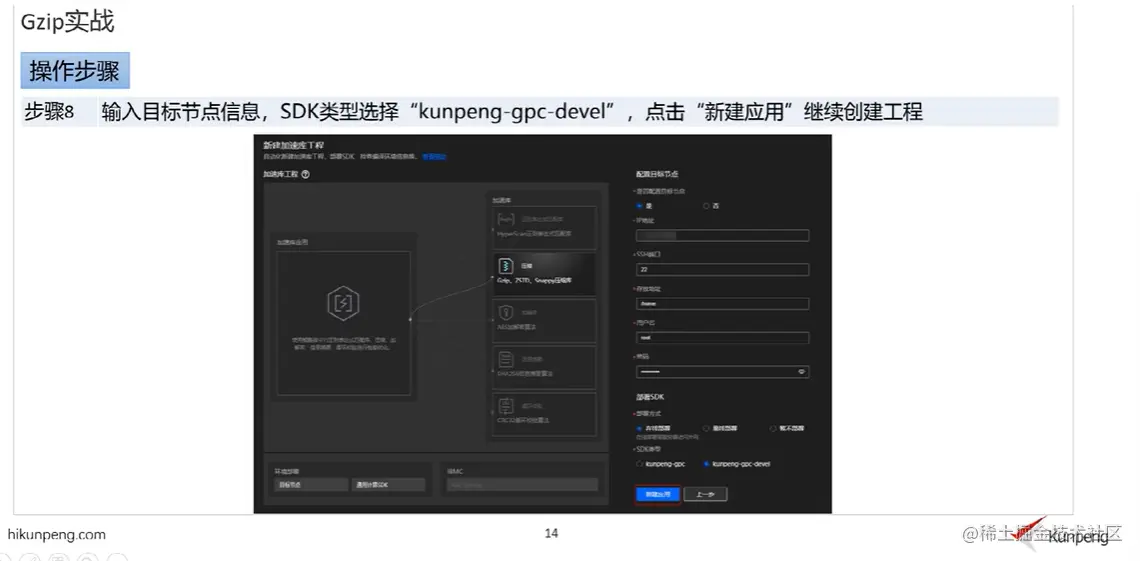Select the online deployment radio option

point(640,428)
